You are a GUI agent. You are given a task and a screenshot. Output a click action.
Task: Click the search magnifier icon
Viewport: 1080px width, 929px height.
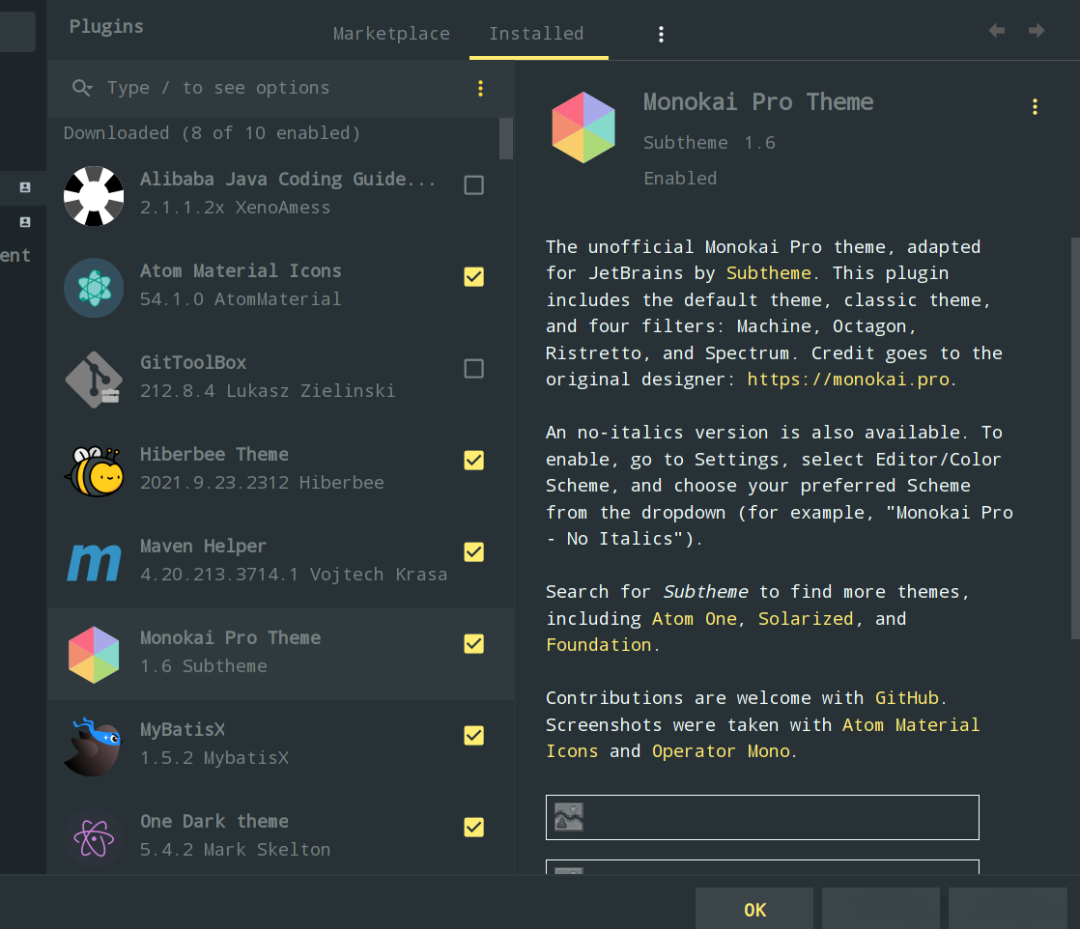coord(82,88)
